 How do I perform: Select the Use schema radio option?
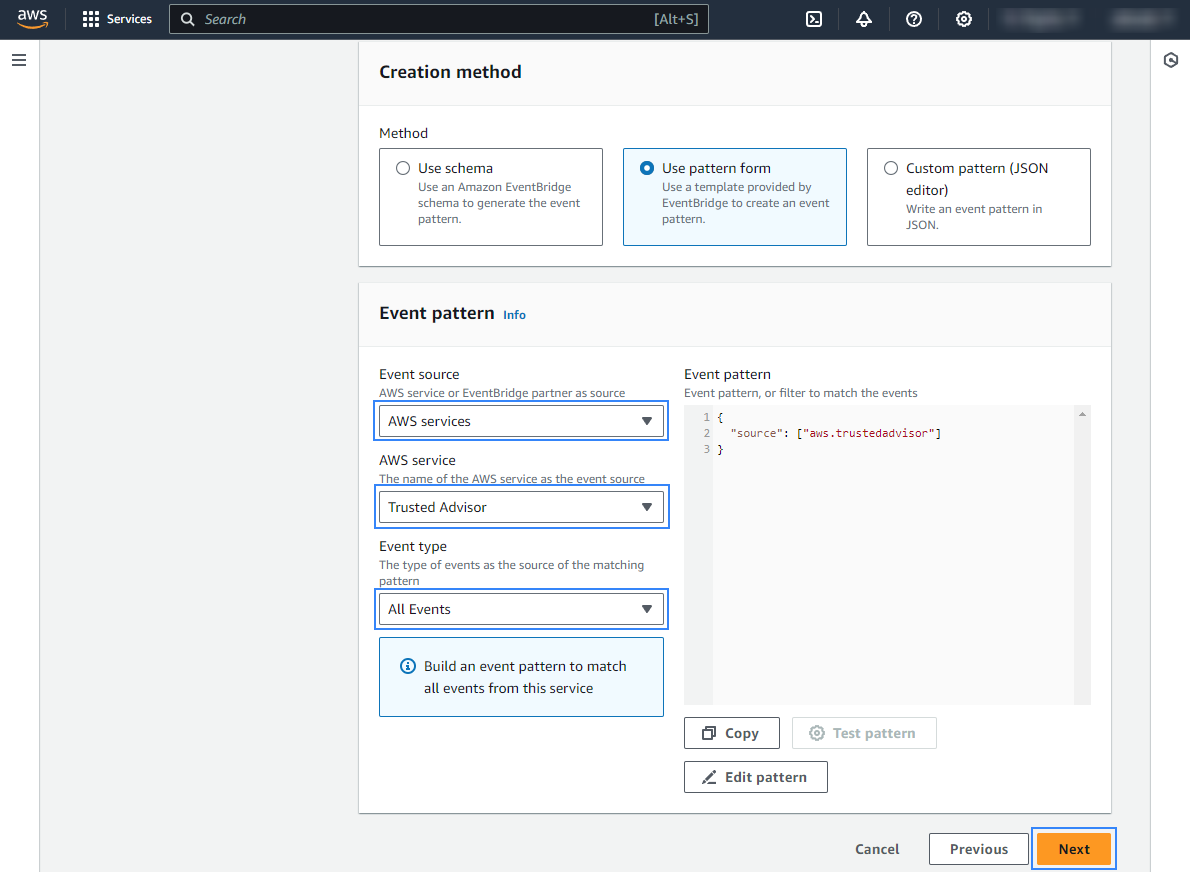click(x=403, y=168)
